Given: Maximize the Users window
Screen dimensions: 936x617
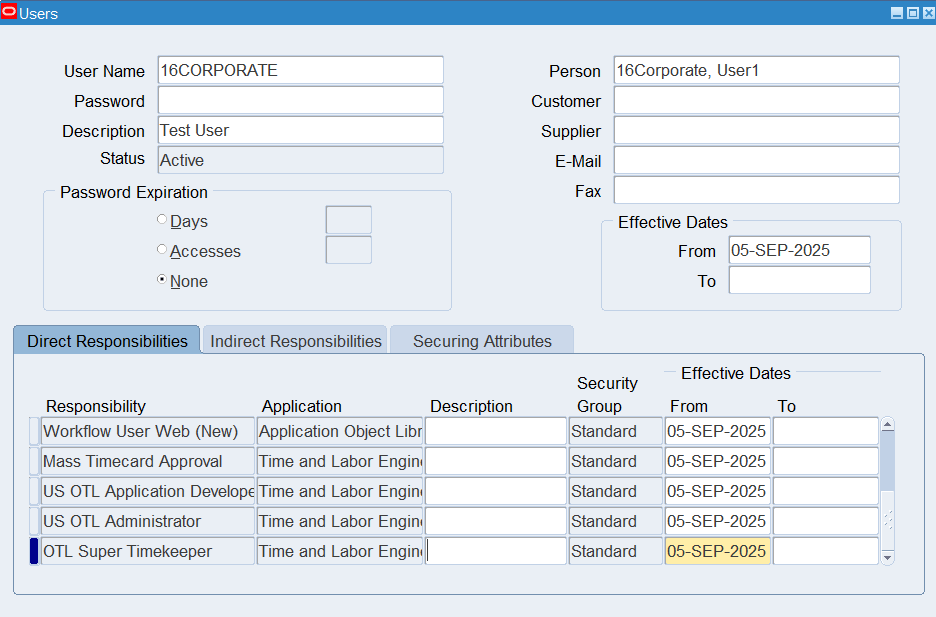Looking at the screenshot, I should (912, 13).
